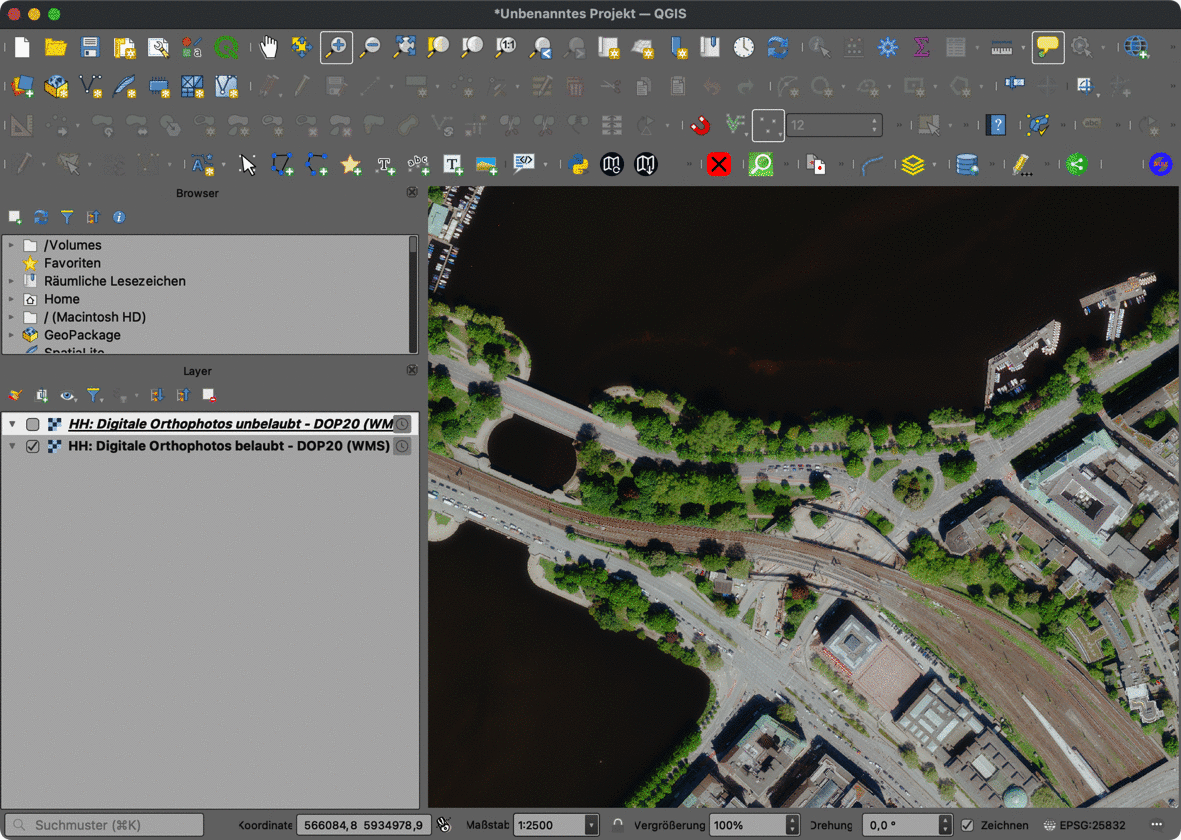Open the log messages button in status bar
This screenshot has width=1181, height=840.
1157,825
